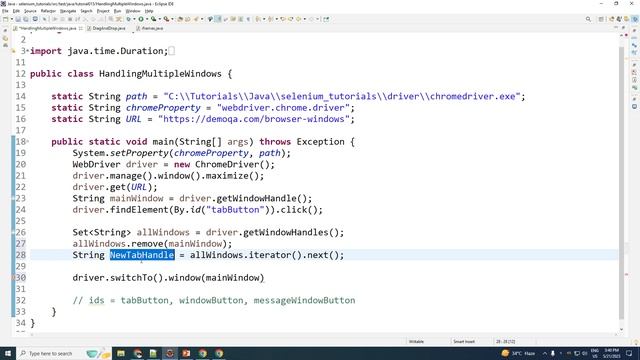Screen dimensions: 640x360
Task: Expand the collapsed import block at line 3
Action: [x=28, y=51]
